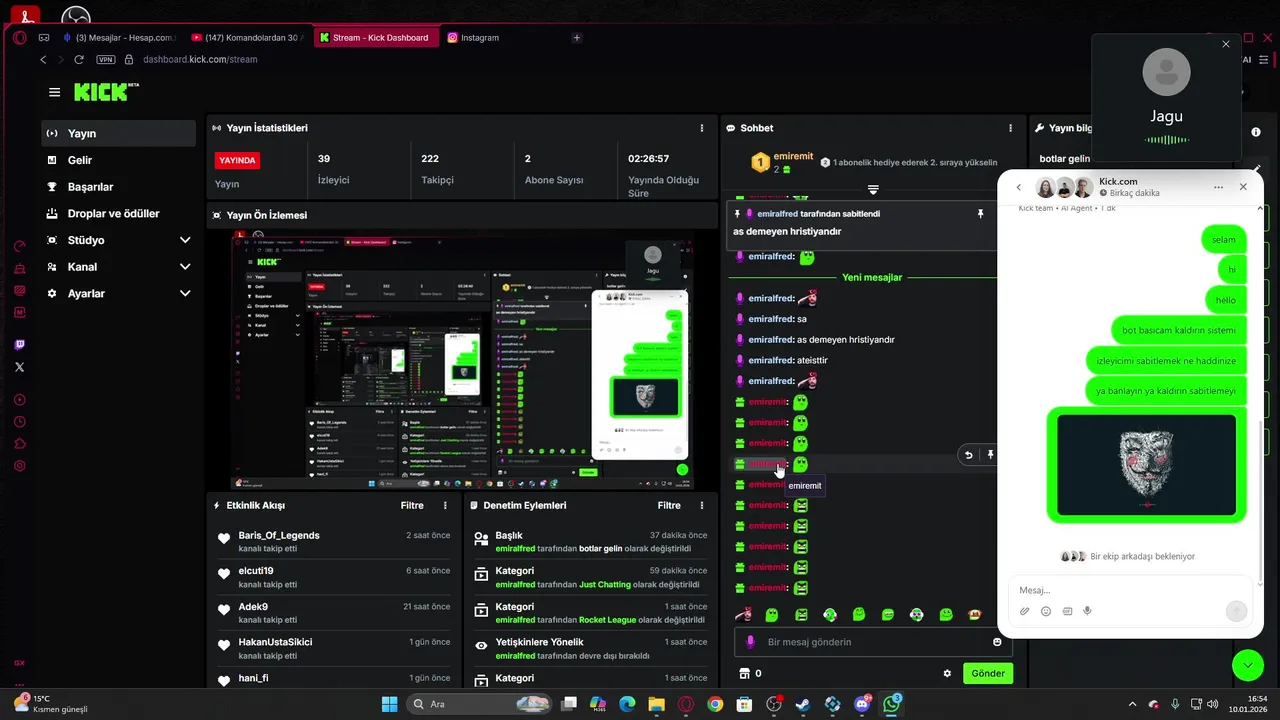Click the Windows Start button

(389, 704)
